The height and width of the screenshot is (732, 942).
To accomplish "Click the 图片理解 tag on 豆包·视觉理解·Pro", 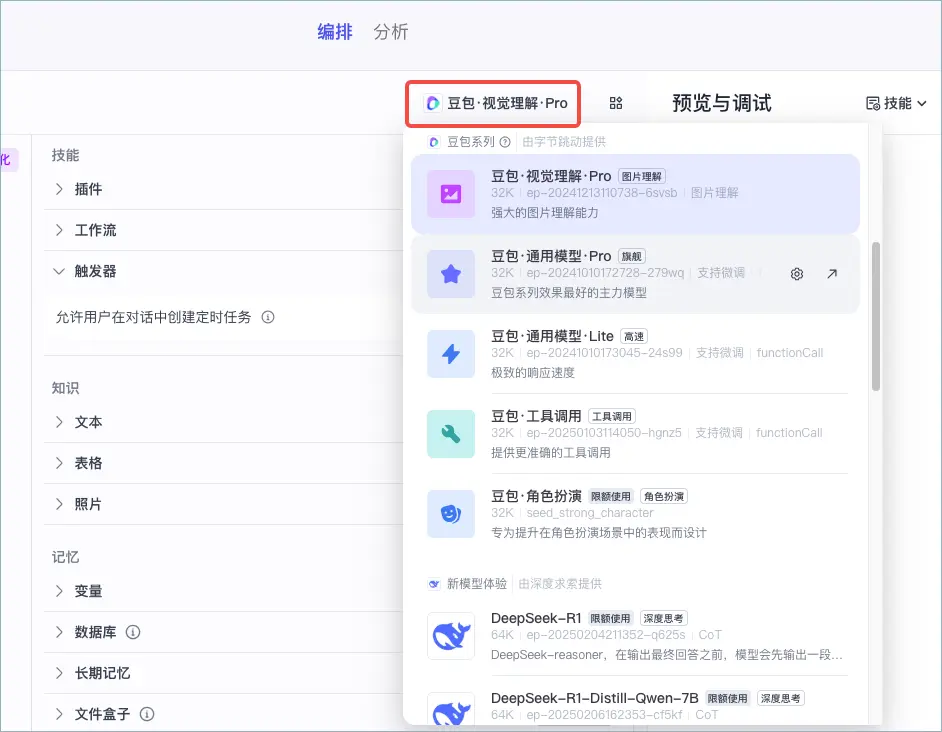I will pos(642,177).
